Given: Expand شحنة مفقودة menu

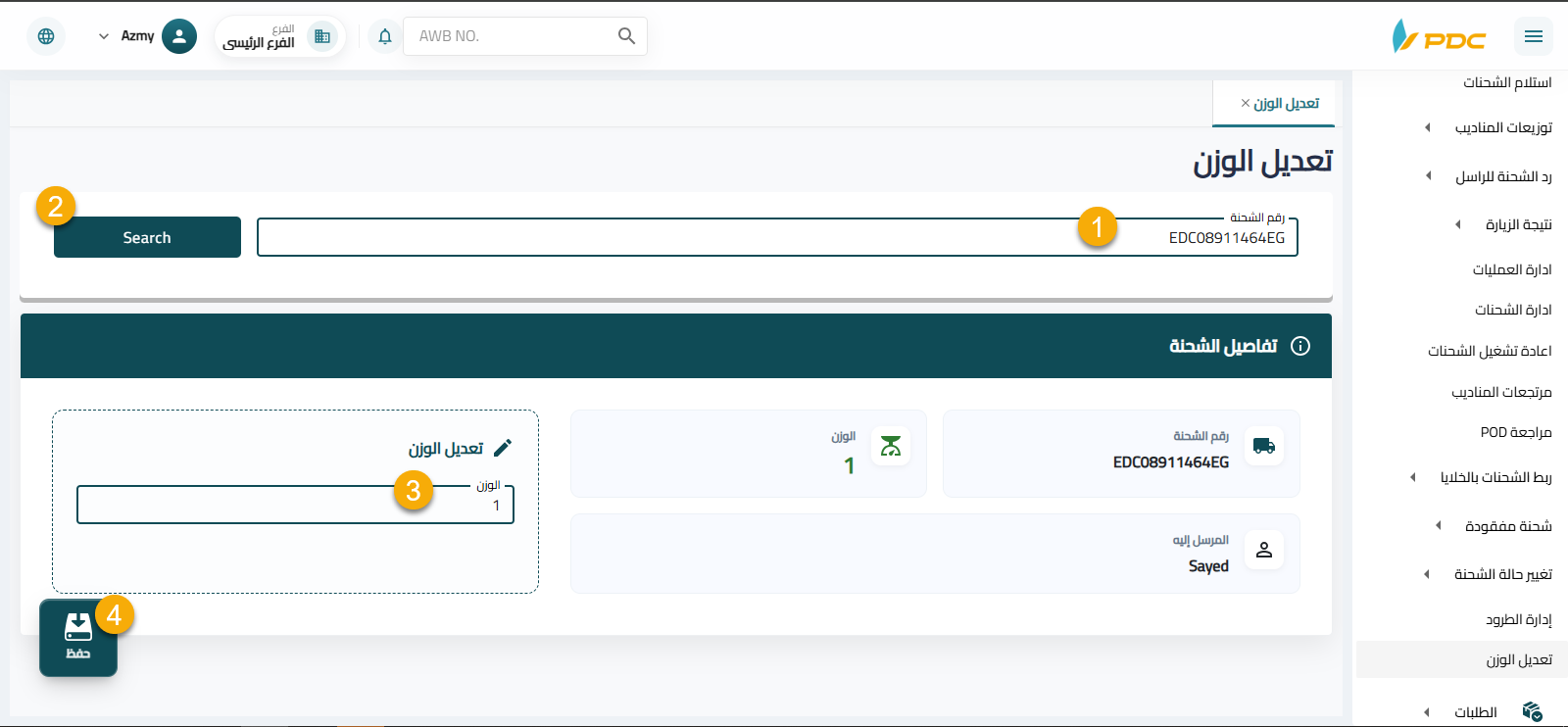Looking at the screenshot, I should tap(1494, 526).
